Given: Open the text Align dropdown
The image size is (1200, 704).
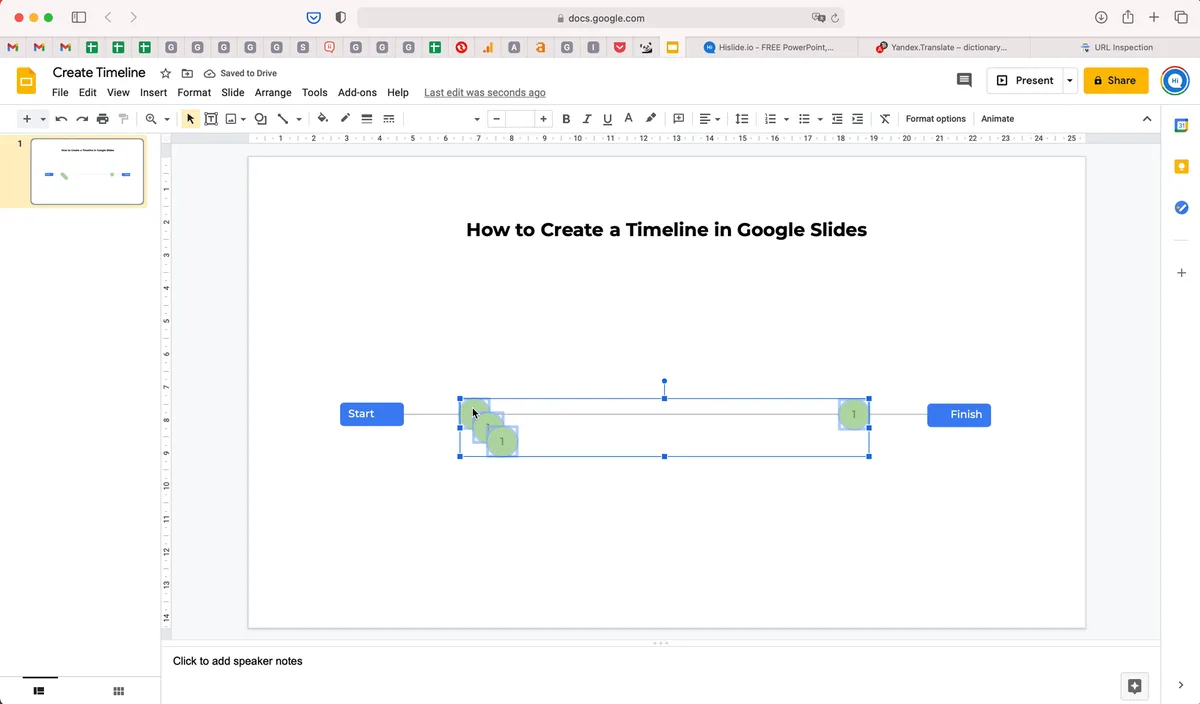Looking at the screenshot, I should click(709, 119).
